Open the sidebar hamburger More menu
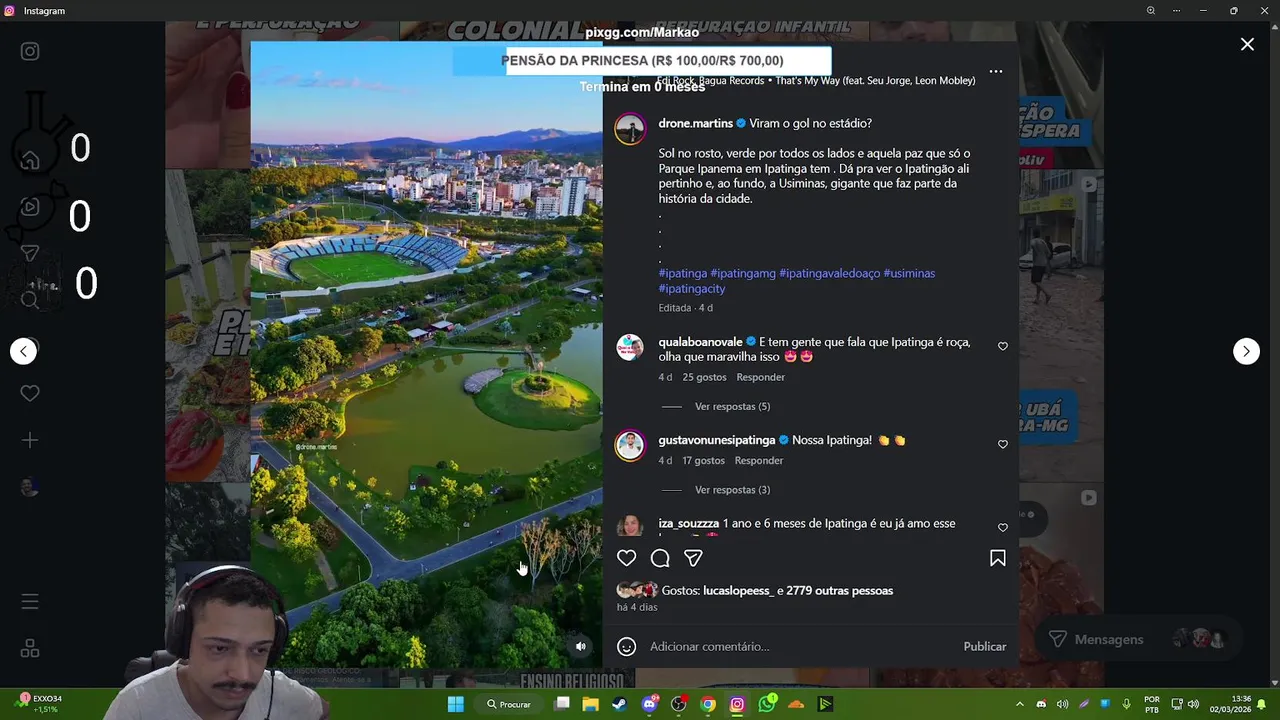 pos(30,601)
